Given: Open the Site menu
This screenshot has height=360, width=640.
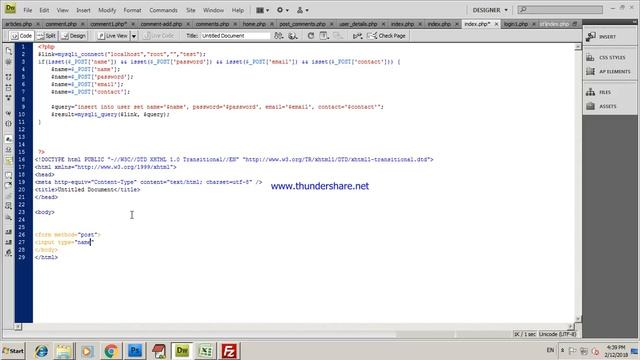Looking at the screenshot, I should (191, 10).
